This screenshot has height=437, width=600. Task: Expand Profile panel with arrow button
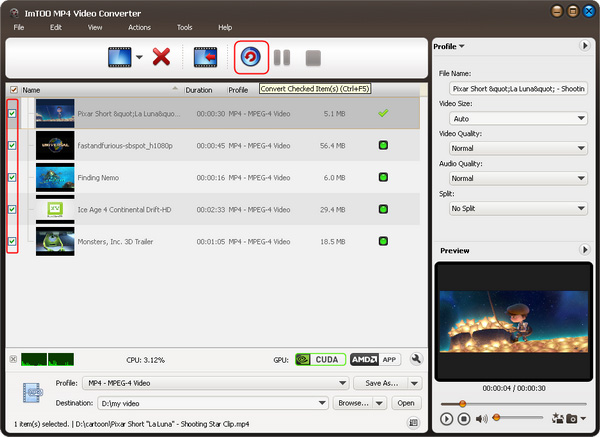pyautogui.click(x=584, y=46)
